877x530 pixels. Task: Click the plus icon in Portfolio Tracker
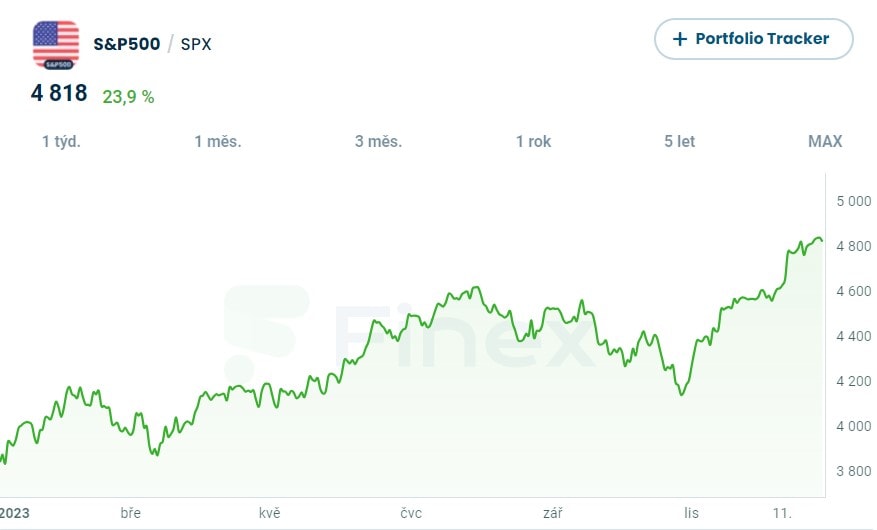(680, 39)
